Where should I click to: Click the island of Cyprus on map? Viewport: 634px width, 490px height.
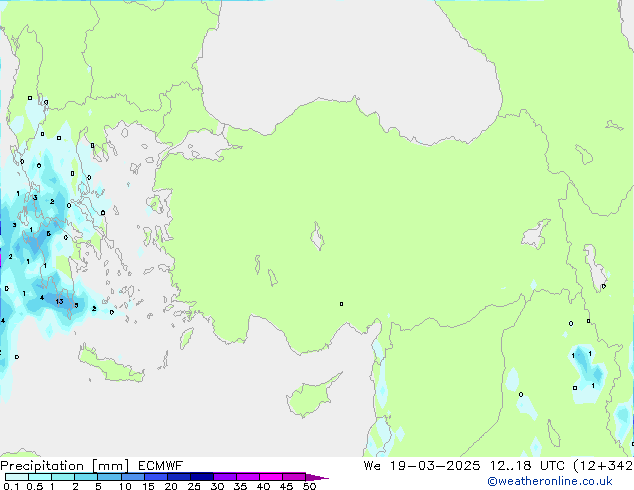pyautogui.click(x=311, y=396)
